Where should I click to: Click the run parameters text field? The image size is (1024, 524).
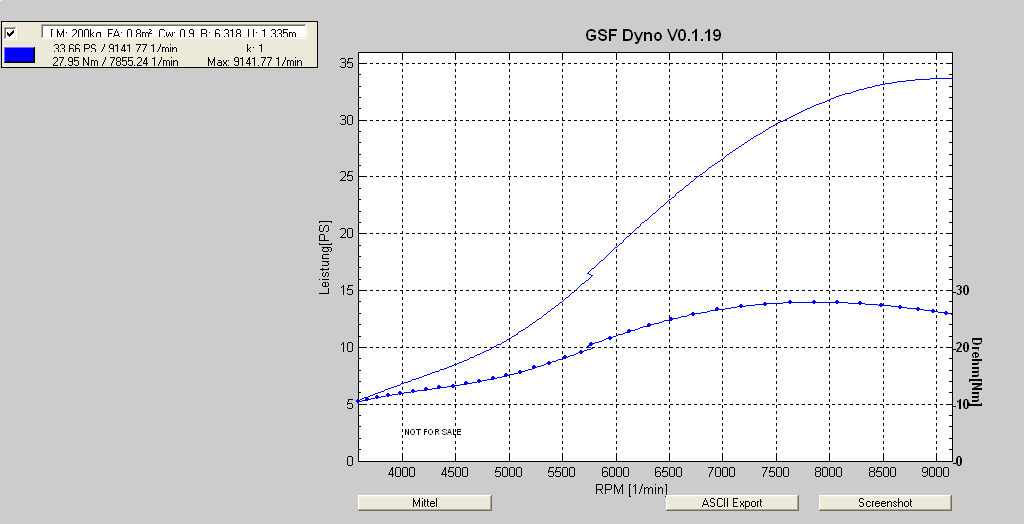(172, 33)
